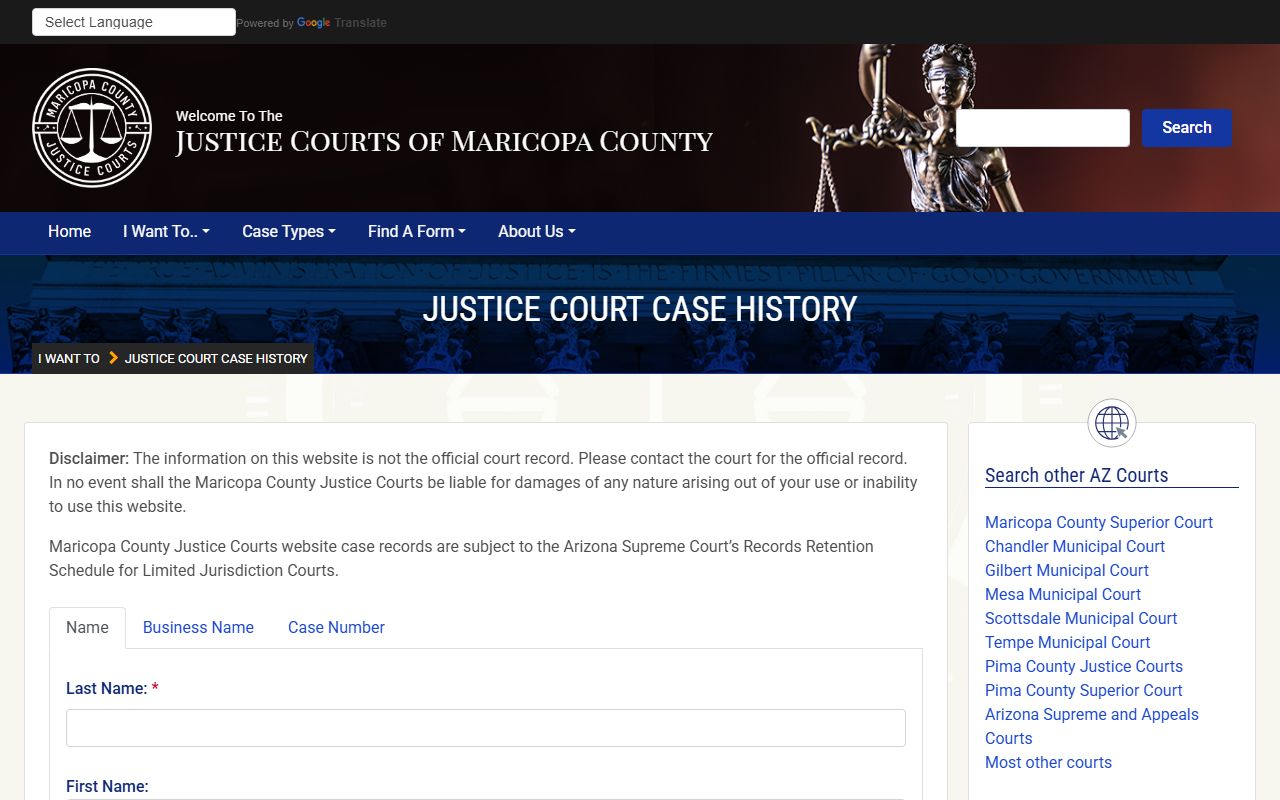Open Pima County Superior Court link
This screenshot has height=800, width=1280.
tap(1084, 690)
